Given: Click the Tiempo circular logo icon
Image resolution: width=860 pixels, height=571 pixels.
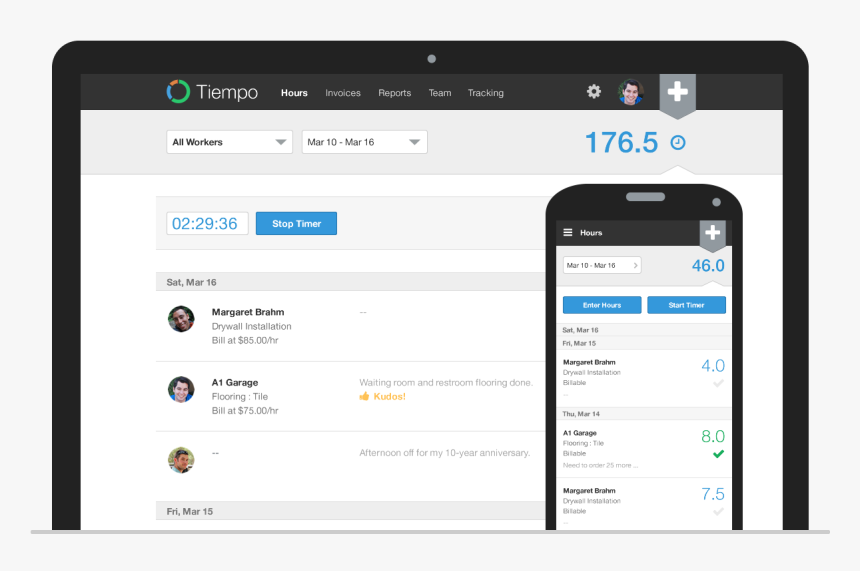Looking at the screenshot, I should [x=178, y=92].
